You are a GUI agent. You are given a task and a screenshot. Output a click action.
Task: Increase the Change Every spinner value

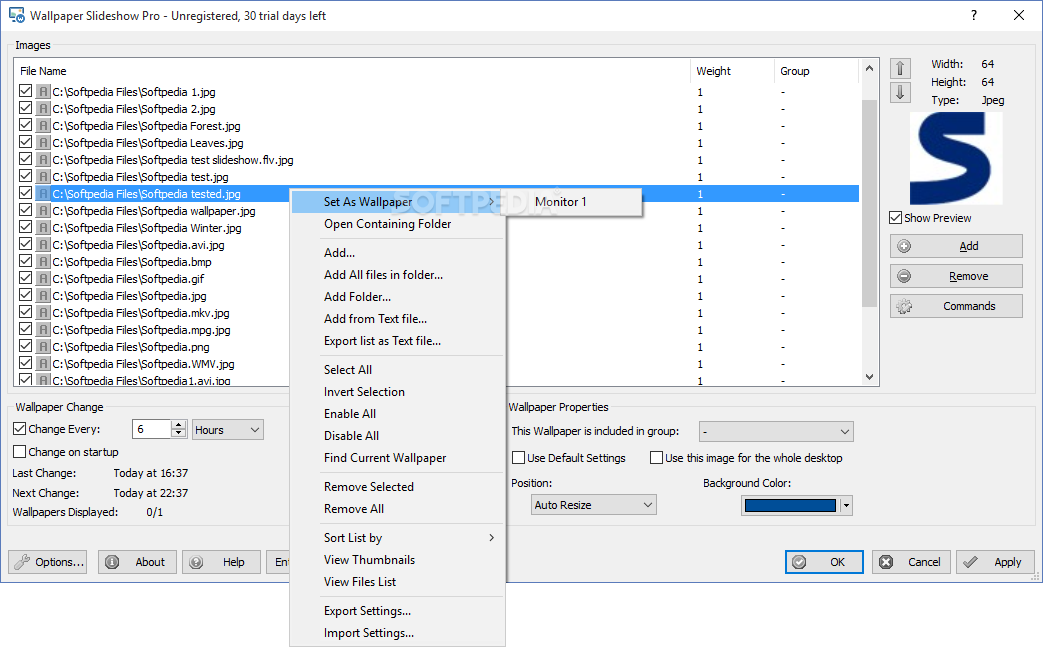(178, 425)
